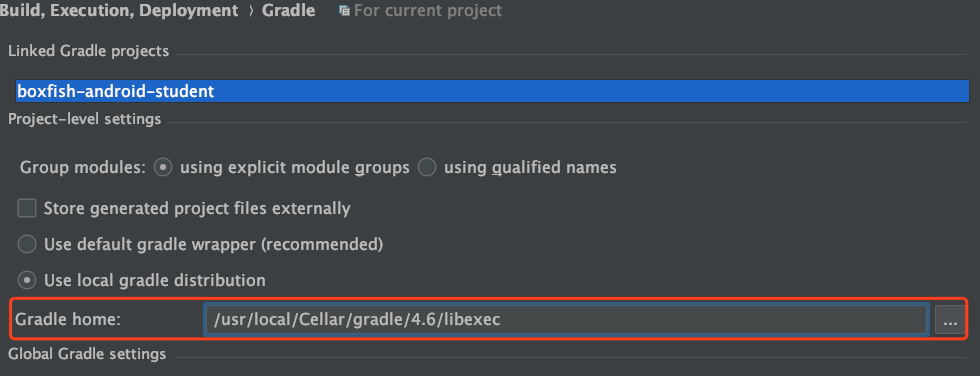This screenshot has height=376, width=980.
Task: Click the "Store generated project files externally" label text
Action: 197,208
